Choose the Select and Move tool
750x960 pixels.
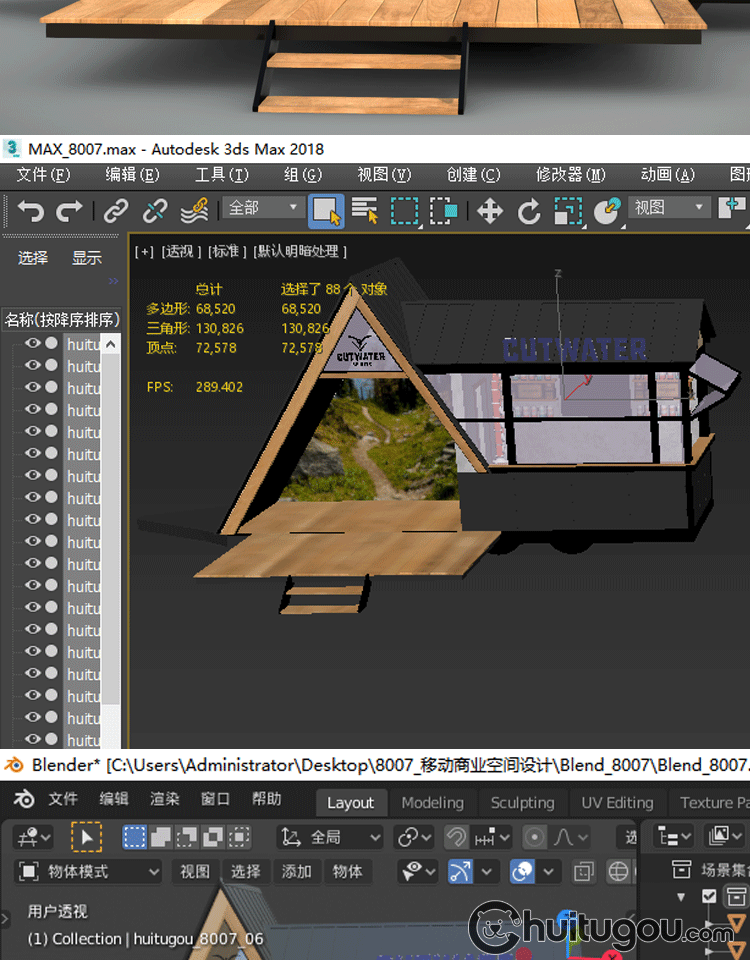tap(489, 211)
